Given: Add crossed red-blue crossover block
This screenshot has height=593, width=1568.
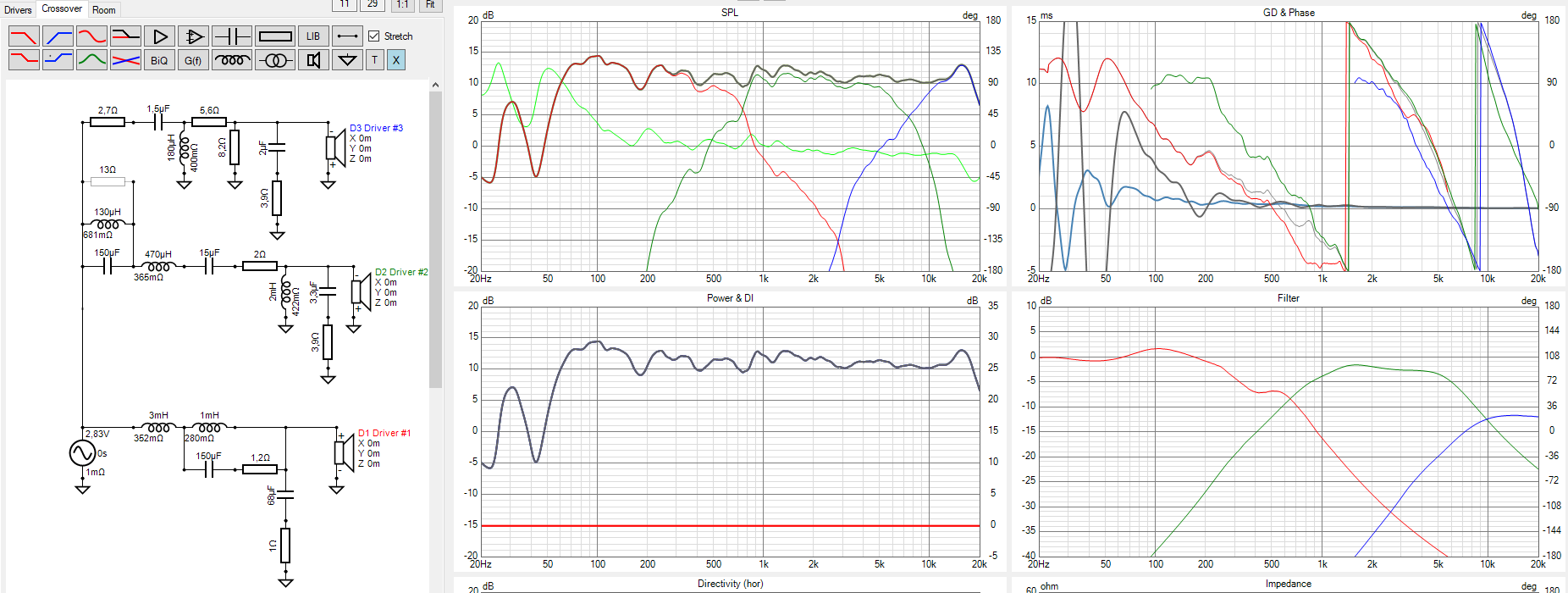Looking at the screenshot, I should pyautogui.click(x=125, y=60).
